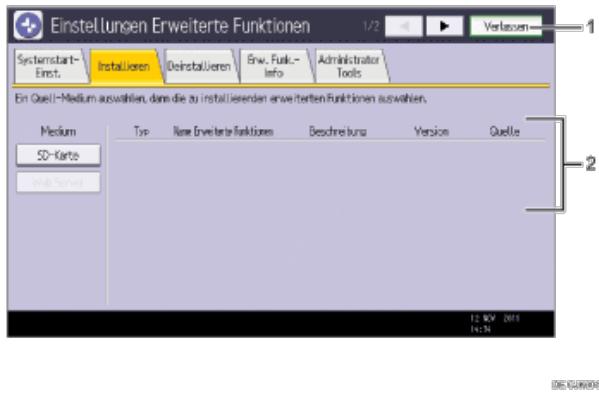Click the Quelle column header
The image size is (599, 396).
coord(504,131)
